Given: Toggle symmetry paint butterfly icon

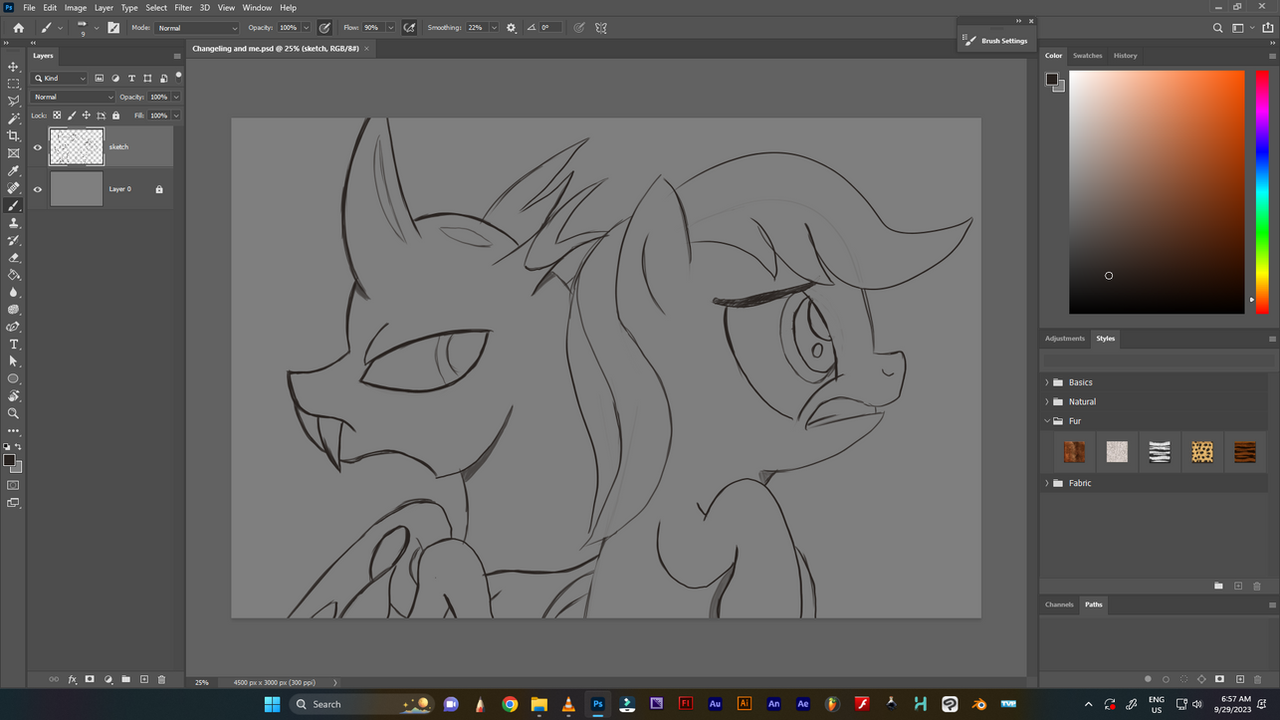Looking at the screenshot, I should tap(601, 28).
